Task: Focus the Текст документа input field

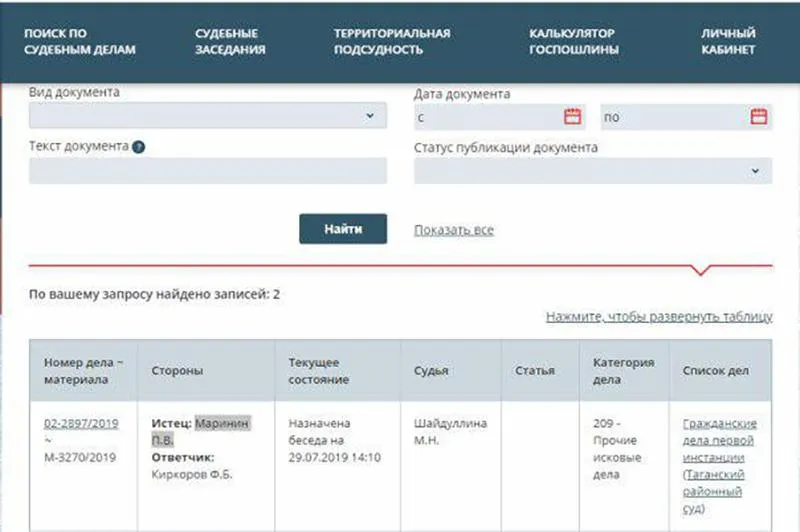Action: [x=208, y=171]
